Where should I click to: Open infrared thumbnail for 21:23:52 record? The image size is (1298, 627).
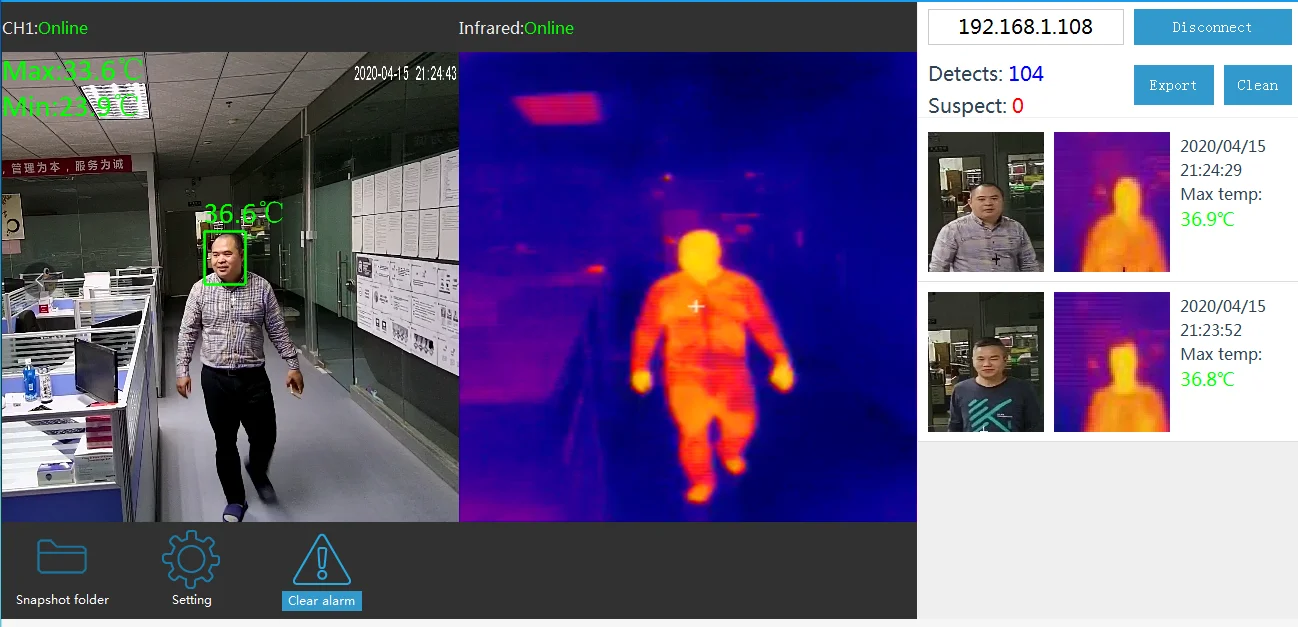(1112, 362)
